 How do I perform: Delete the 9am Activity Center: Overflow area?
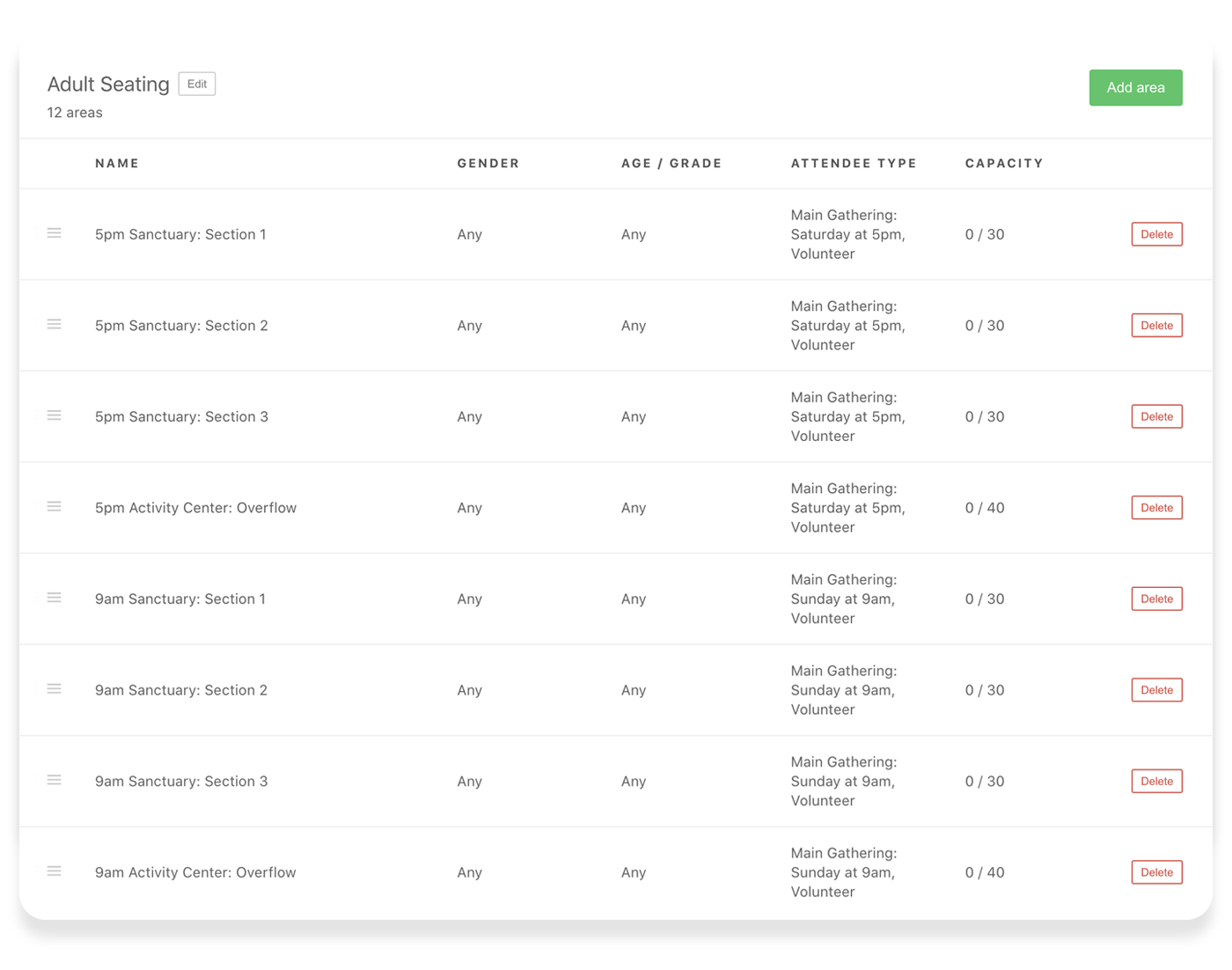pyautogui.click(x=1156, y=872)
